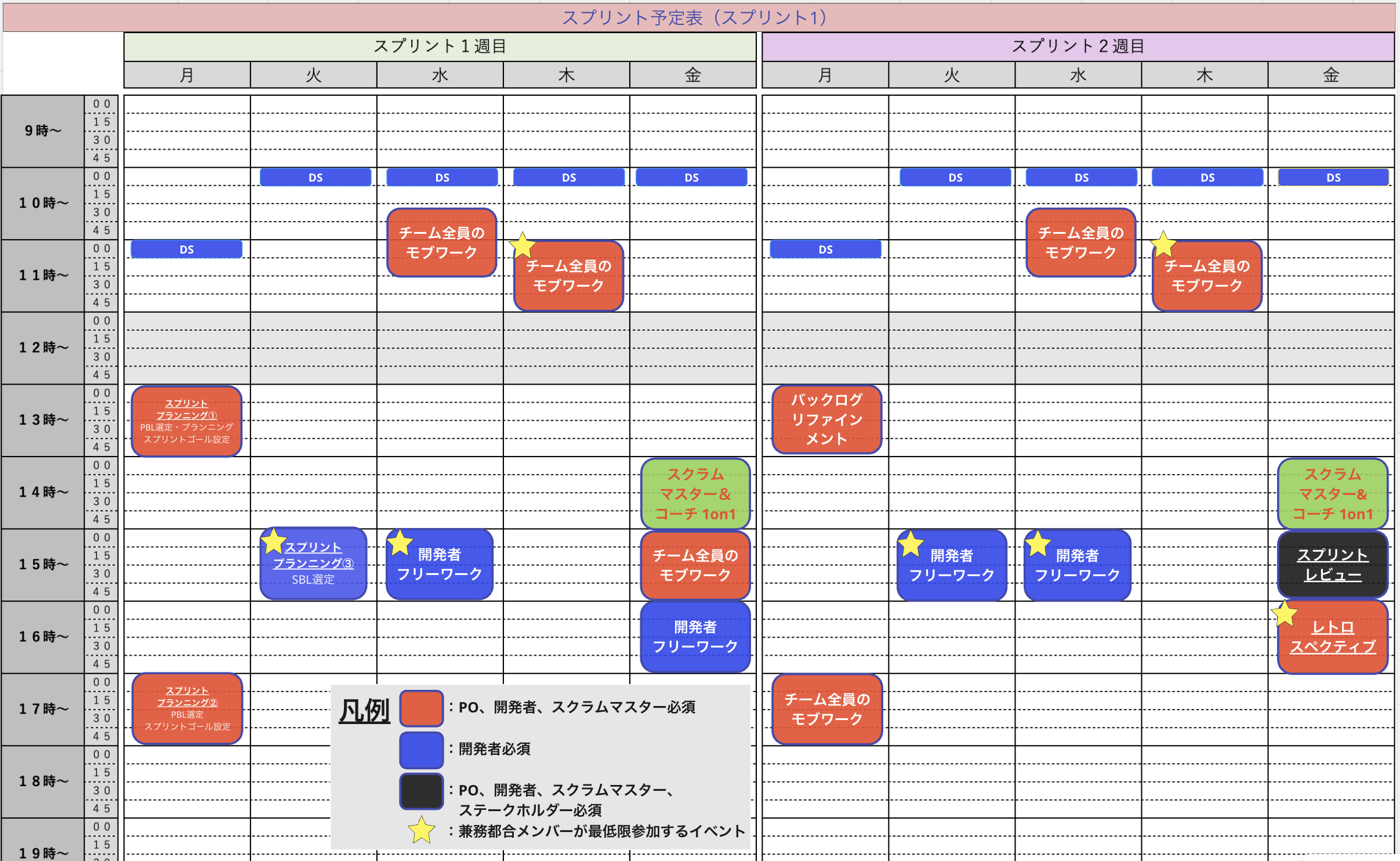The height and width of the screenshot is (861, 1400).
Task: Select week 2 Wednesday チーム全員のモブワーク block
Action: pyautogui.click(x=1081, y=243)
